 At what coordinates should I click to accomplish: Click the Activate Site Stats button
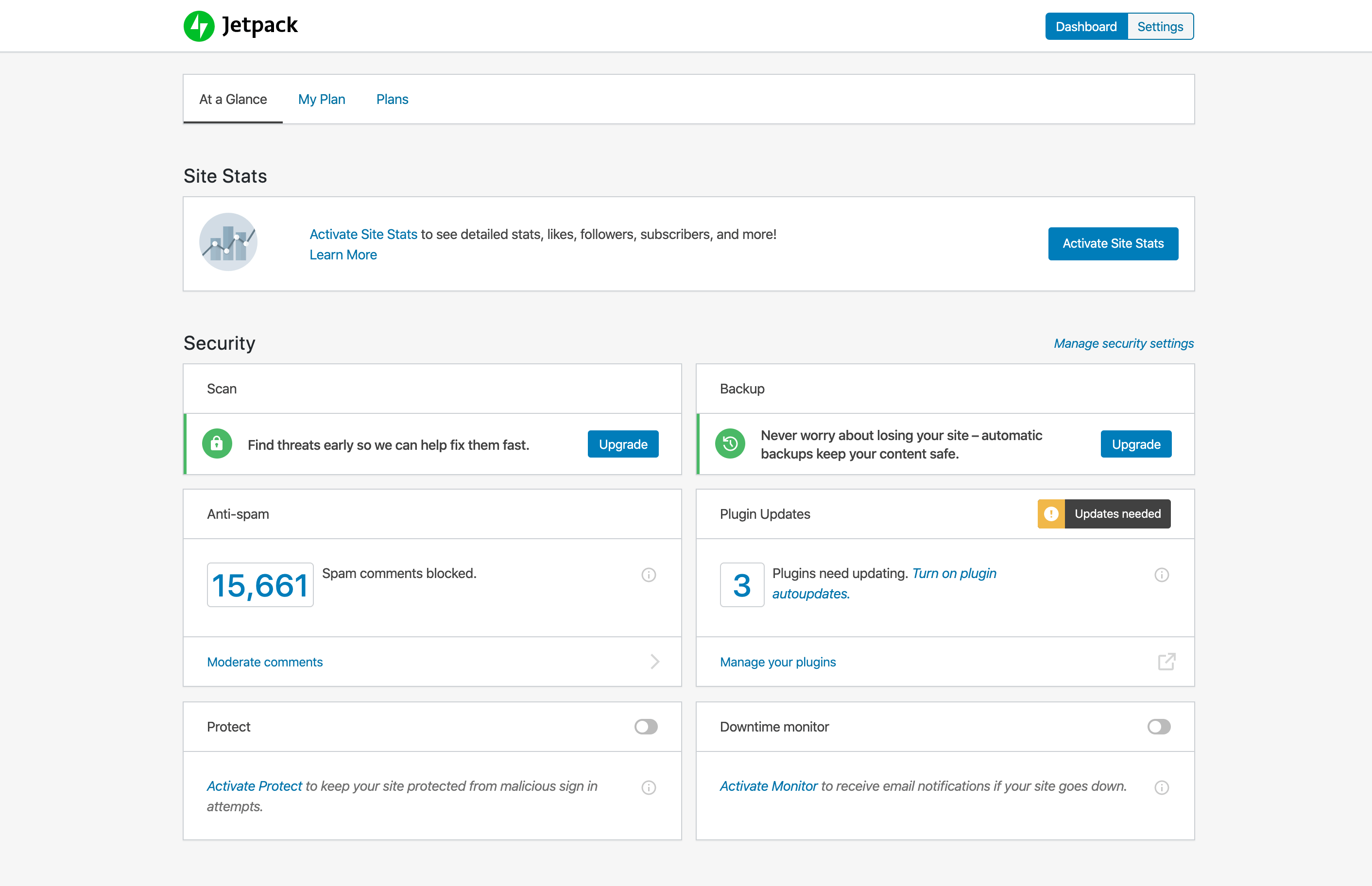point(1113,243)
